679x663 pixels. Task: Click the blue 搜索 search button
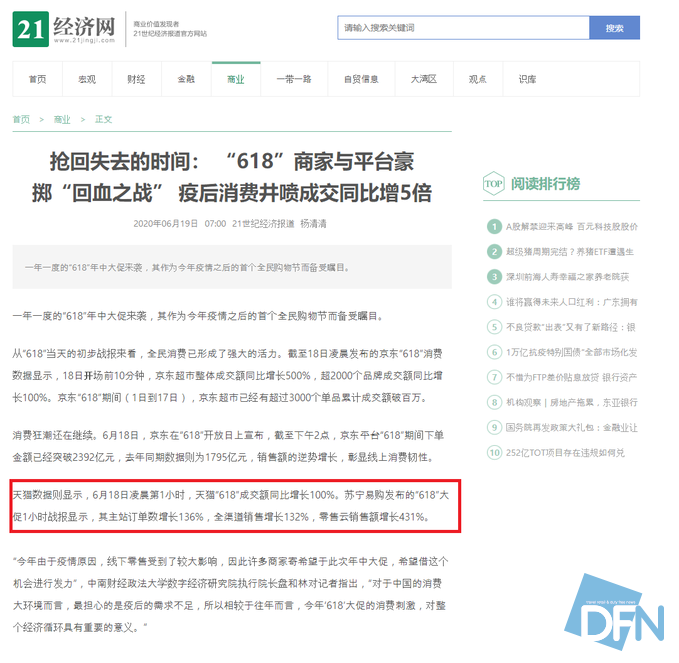point(614,28)
